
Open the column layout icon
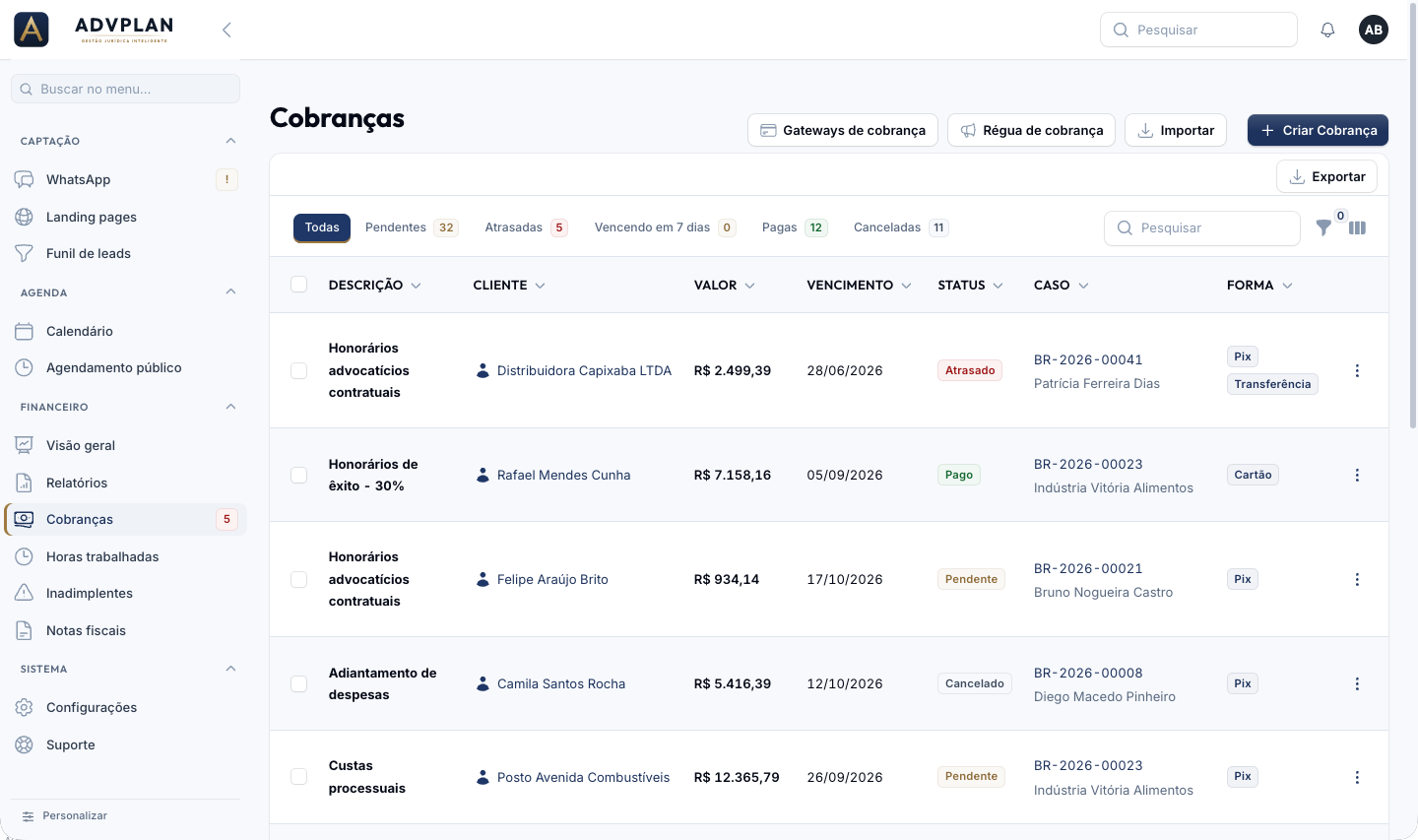1357,227
